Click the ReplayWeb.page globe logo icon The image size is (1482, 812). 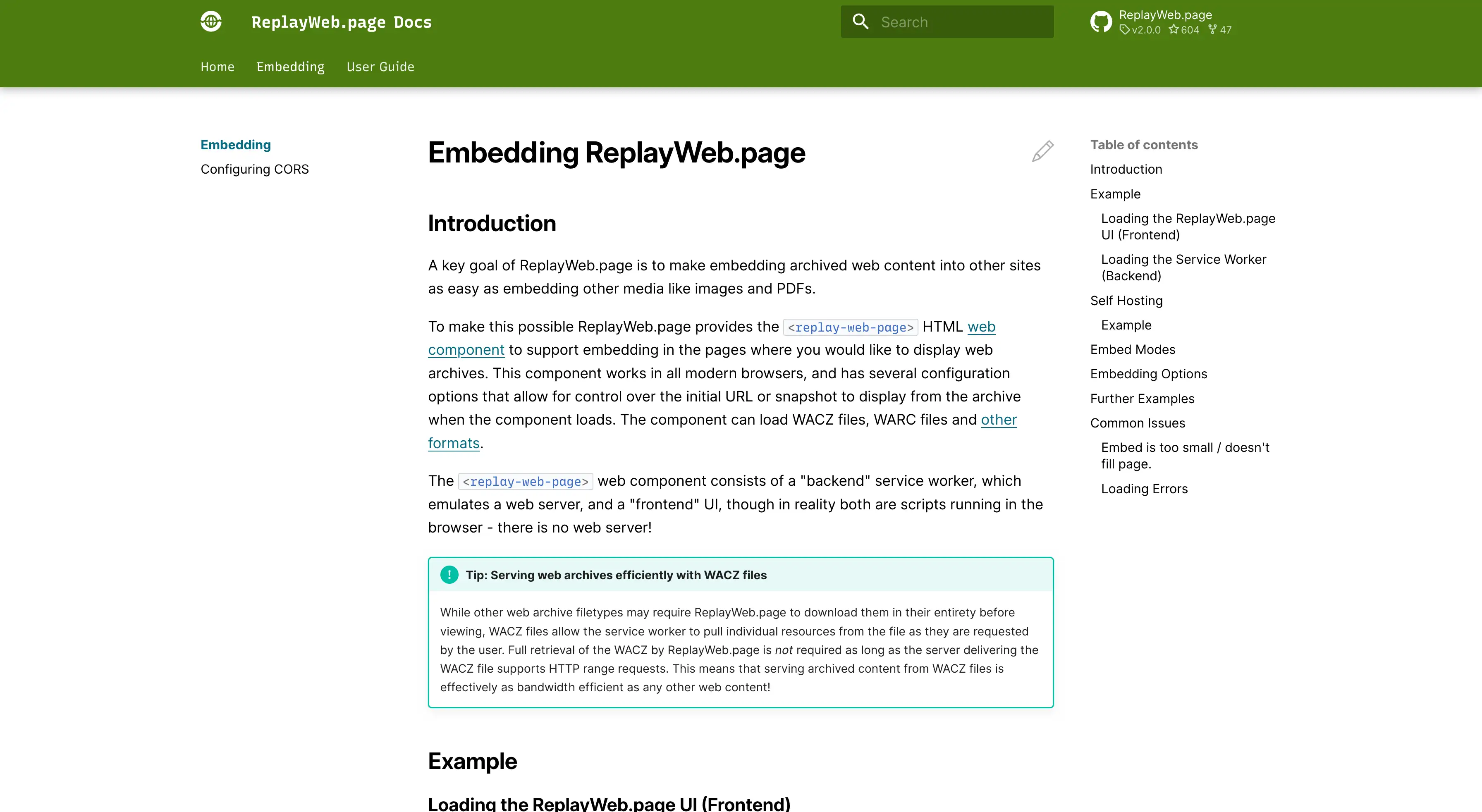click(211, 21)
